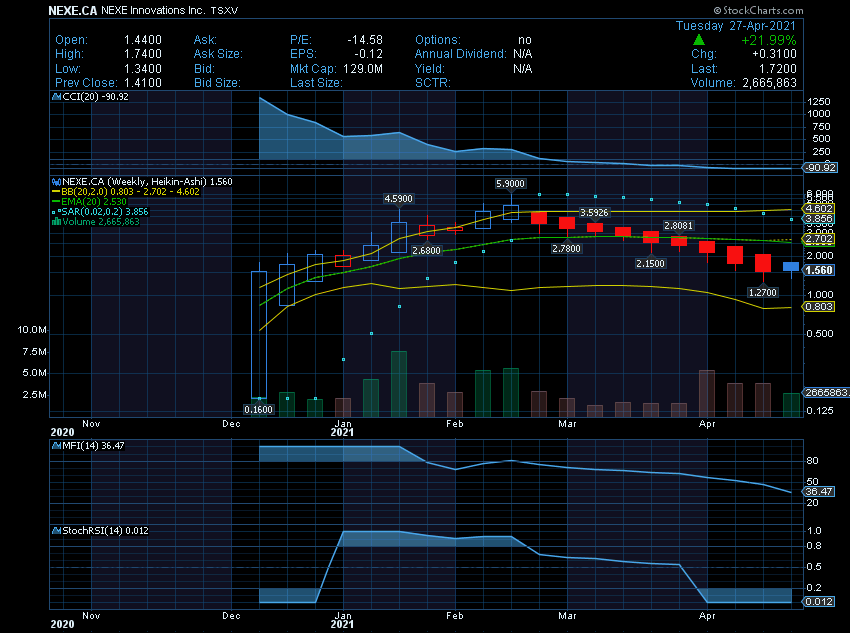Click the 3.856 SAR axis tag
This screenshot has width=850, height=633.
[819, 219]
